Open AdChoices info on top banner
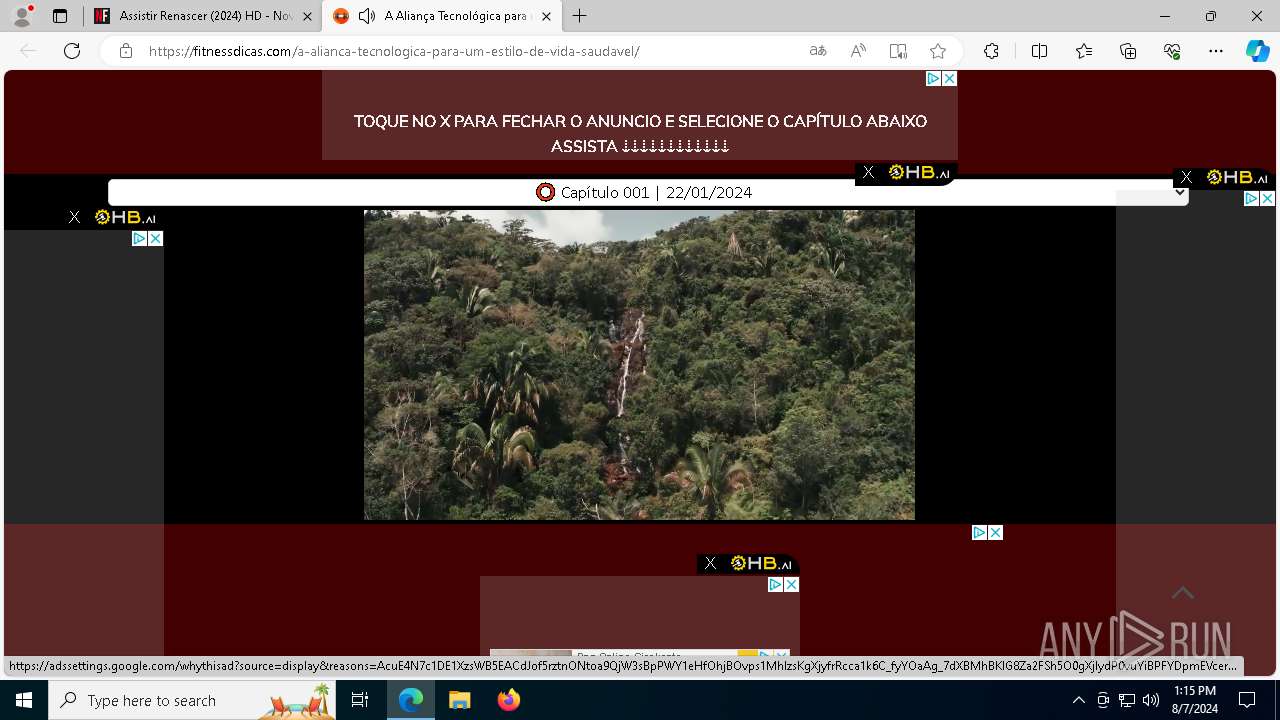The width and height of the screenshot is (1280, 720). coord(933,78)
